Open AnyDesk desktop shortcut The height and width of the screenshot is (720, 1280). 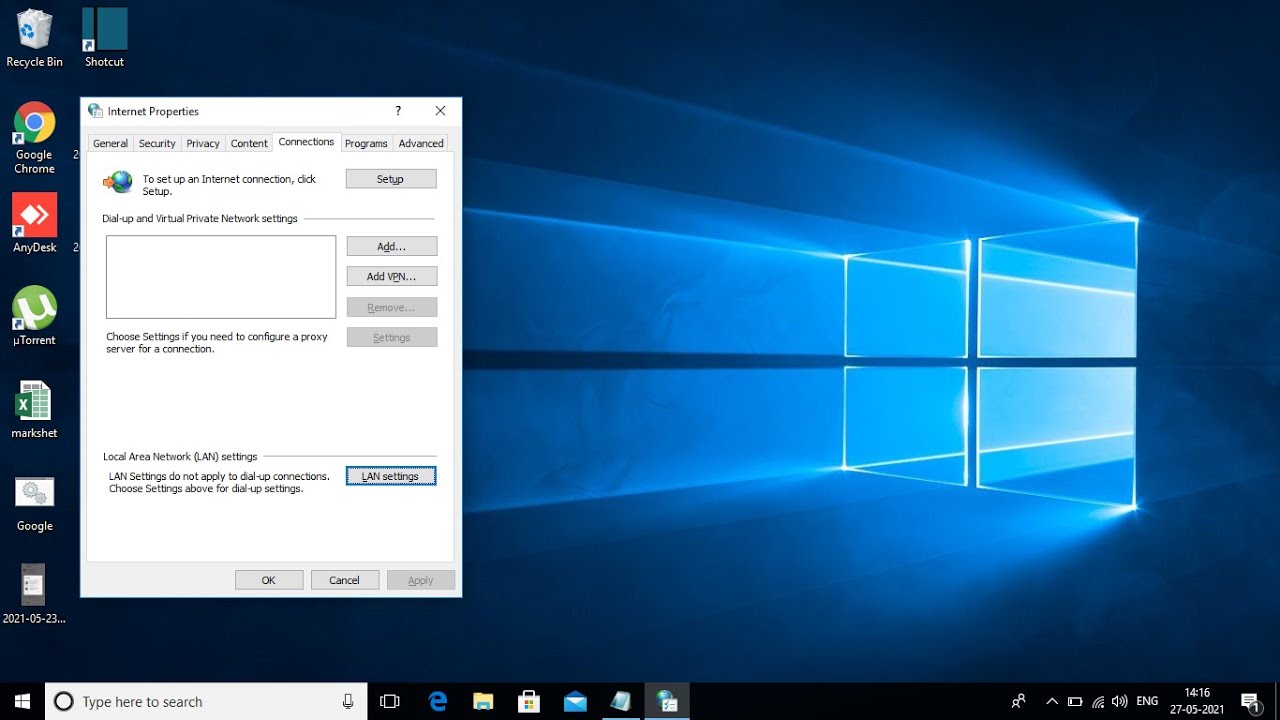coord(34,223)
